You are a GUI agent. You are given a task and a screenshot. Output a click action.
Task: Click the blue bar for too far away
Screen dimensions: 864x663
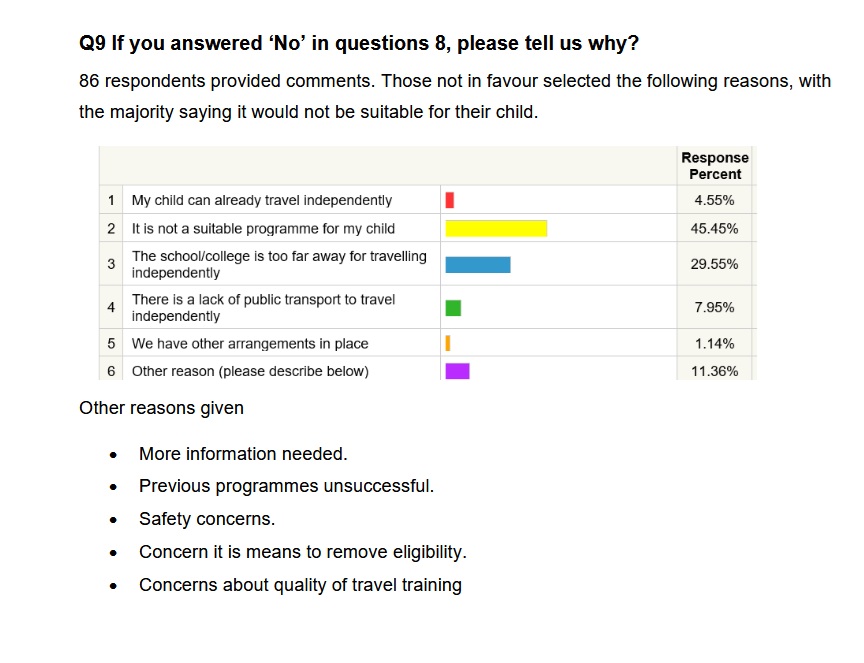click(478, 264)
